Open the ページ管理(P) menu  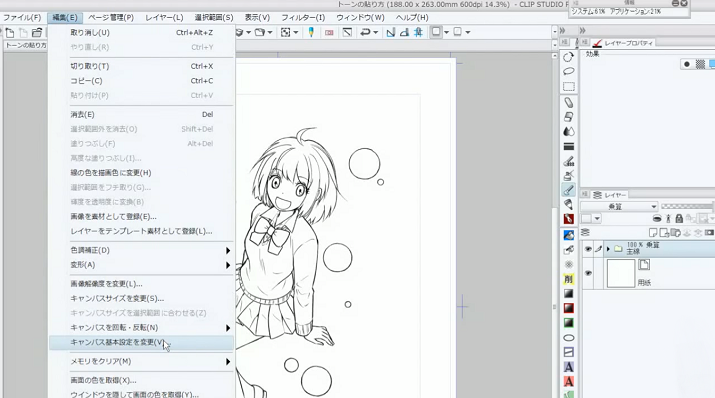point(110,18)
